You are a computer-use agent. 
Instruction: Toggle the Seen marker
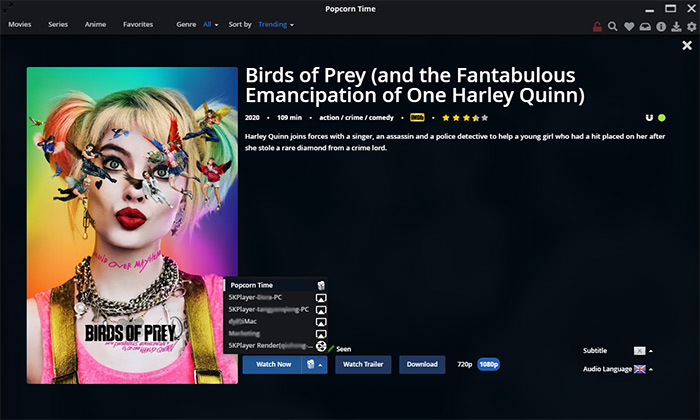coord(339,349)
